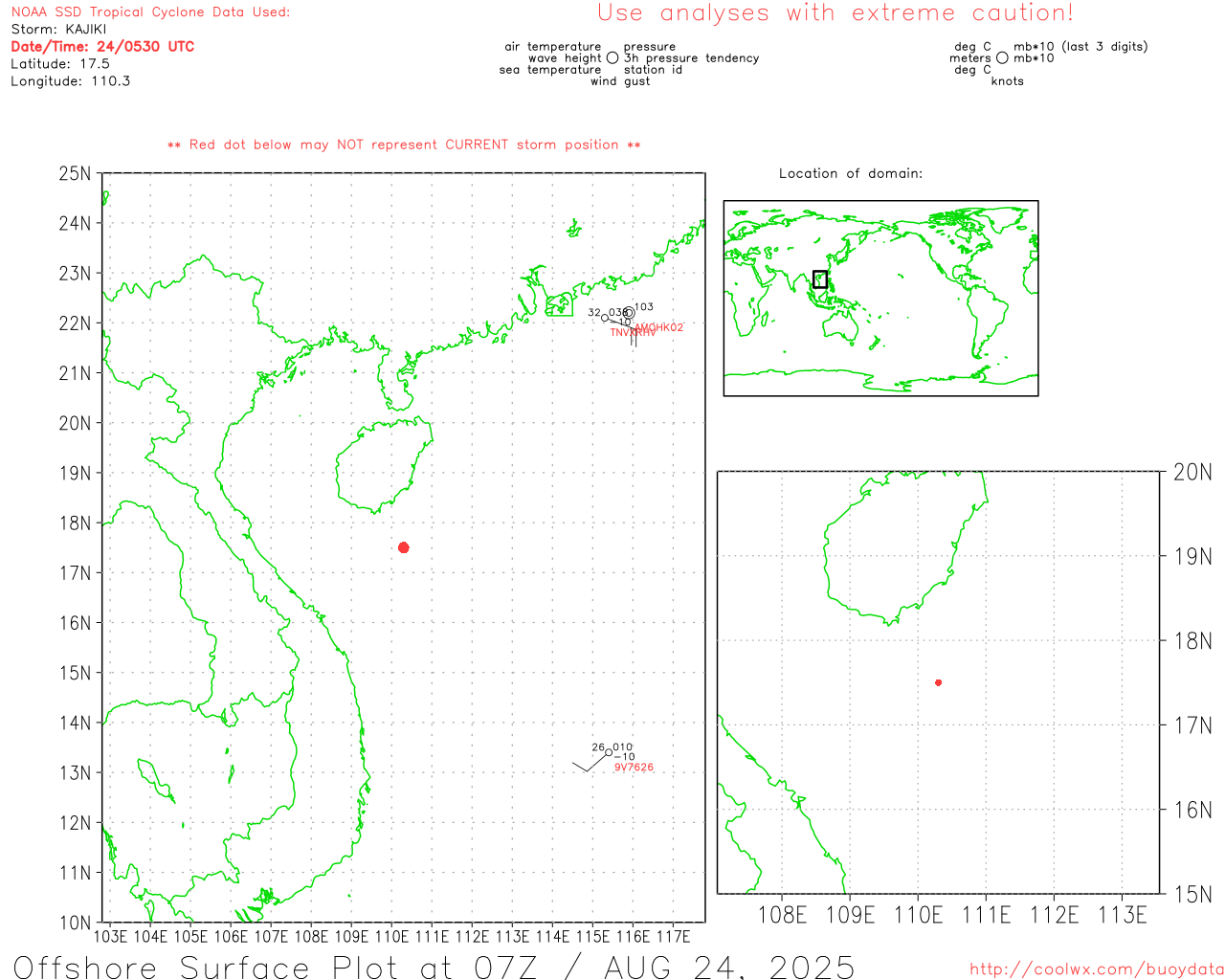The height and width of the screenshot is (980, 1225).
Task: Click the 103E longitude label on main map
Action: tap(110, 936)
